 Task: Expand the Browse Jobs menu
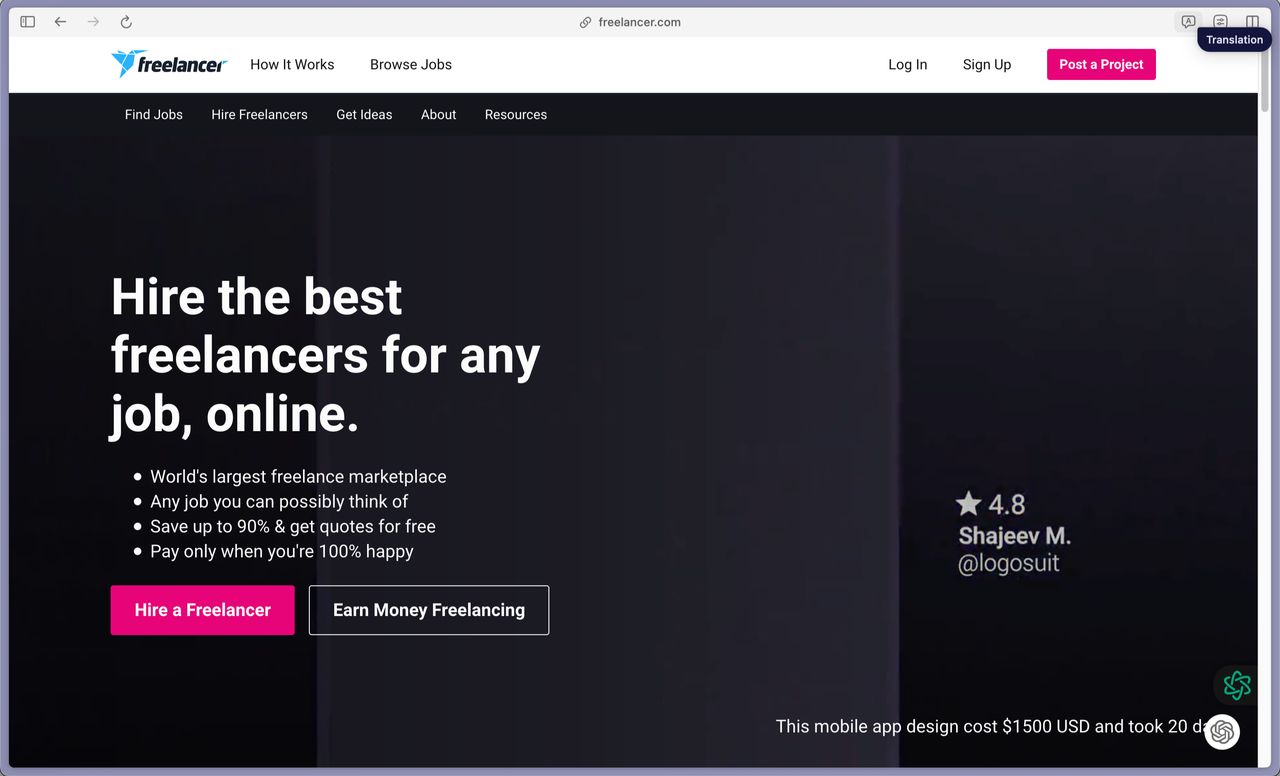[411, 64]
